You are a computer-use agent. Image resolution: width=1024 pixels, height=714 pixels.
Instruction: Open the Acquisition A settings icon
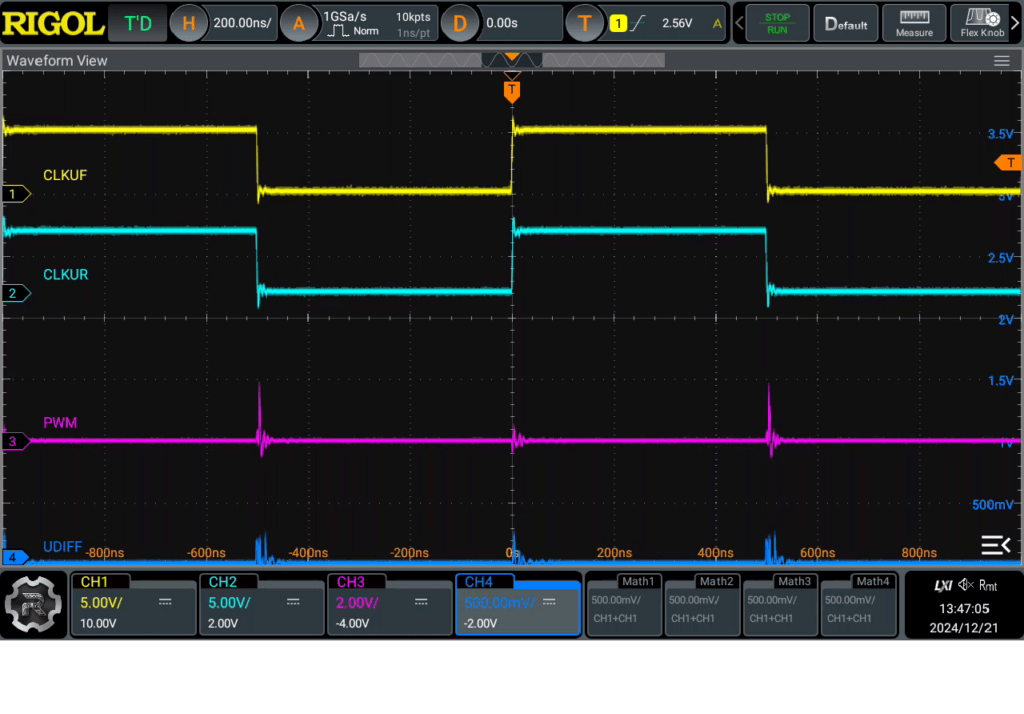click(298, 24)
